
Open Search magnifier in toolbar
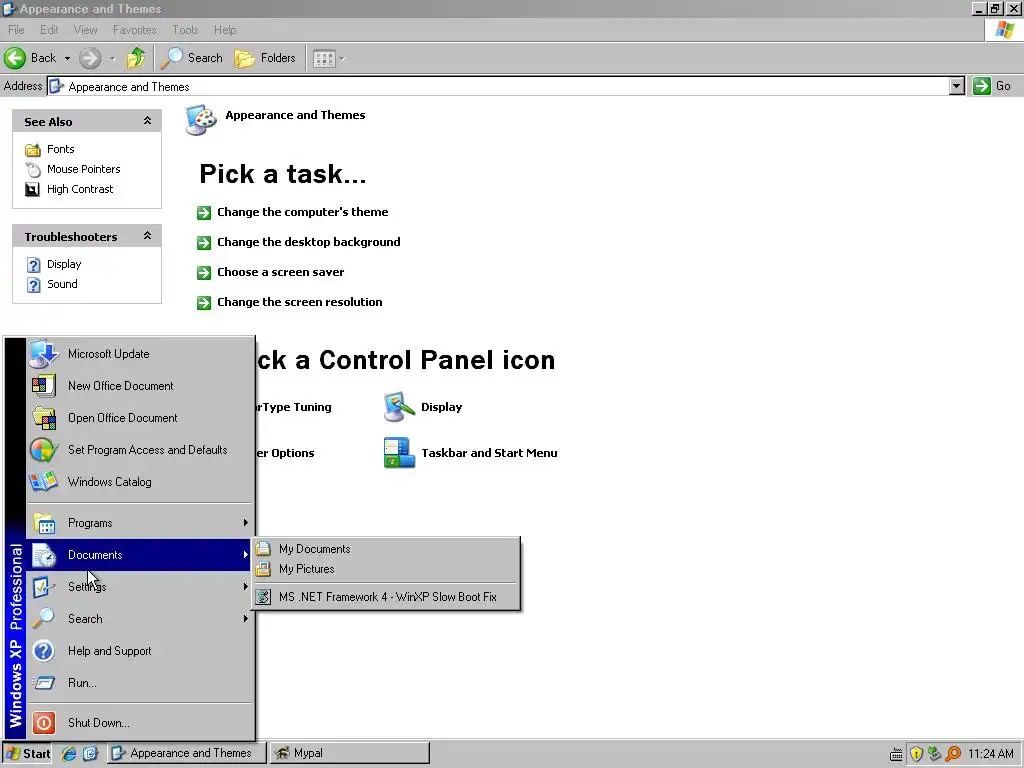tap(172, 58)
